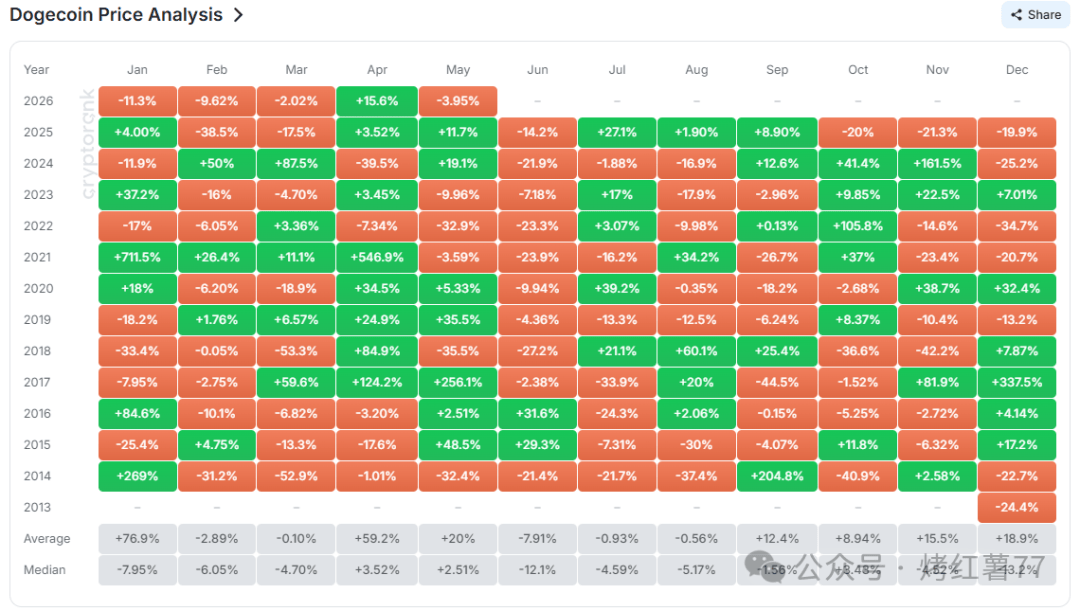The width and height of the screenshot is (1080, 611).
Task: Click the February 2025 -38.5% cell
Action: point(216,132)
